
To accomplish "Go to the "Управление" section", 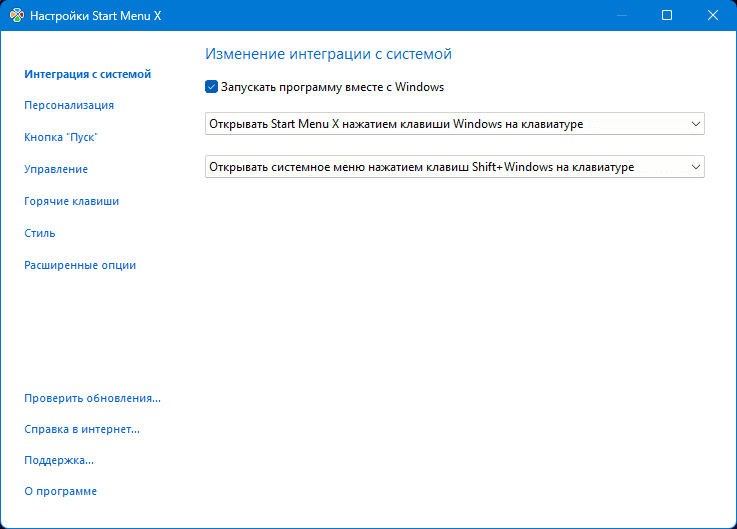I will [56, 169].
